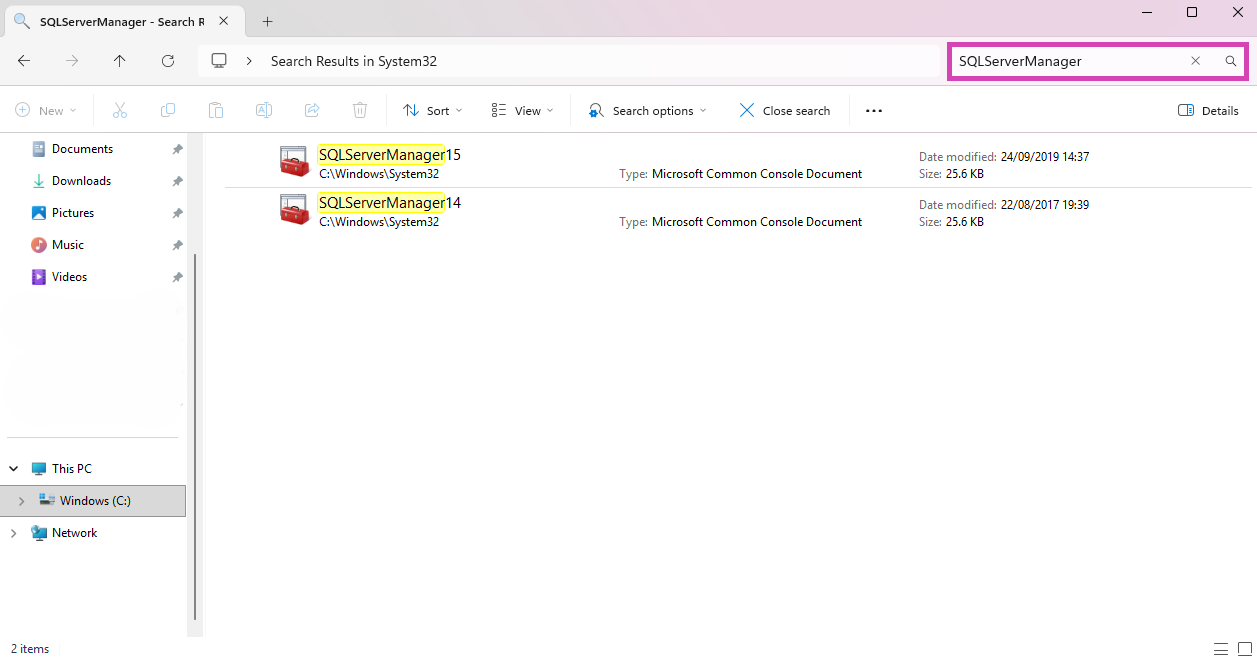Open Documents in the sidebar
The height and width of the screenshot is (658, 1257).
pos(82,149)
